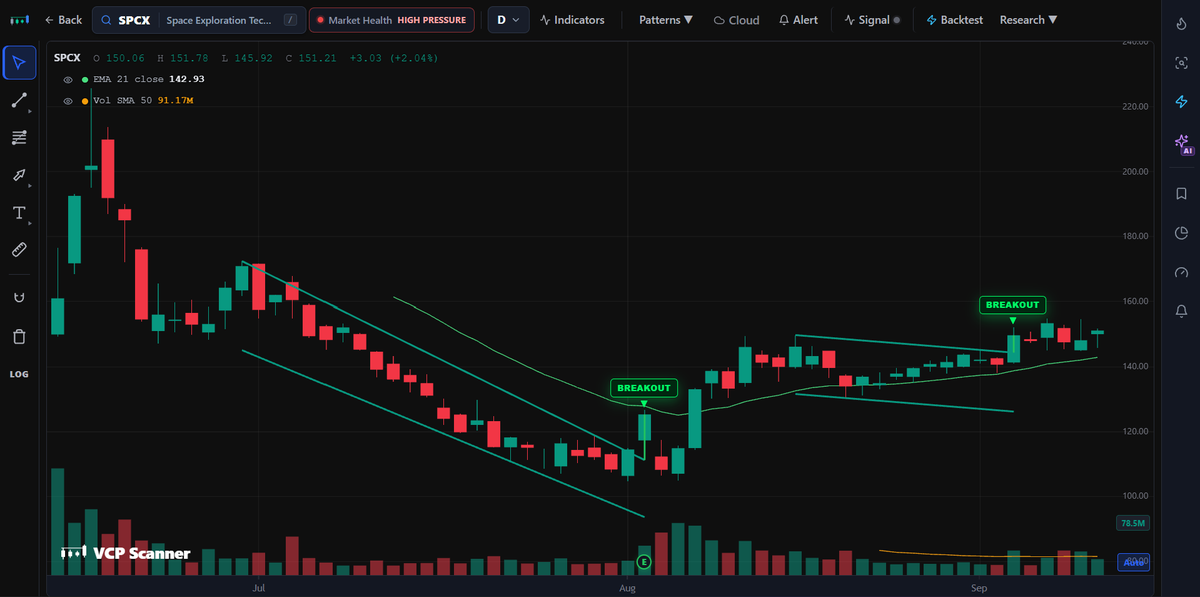Select the ruler measure tool
The width and height of the screenshot is (1200, 597).
[19, 250]
